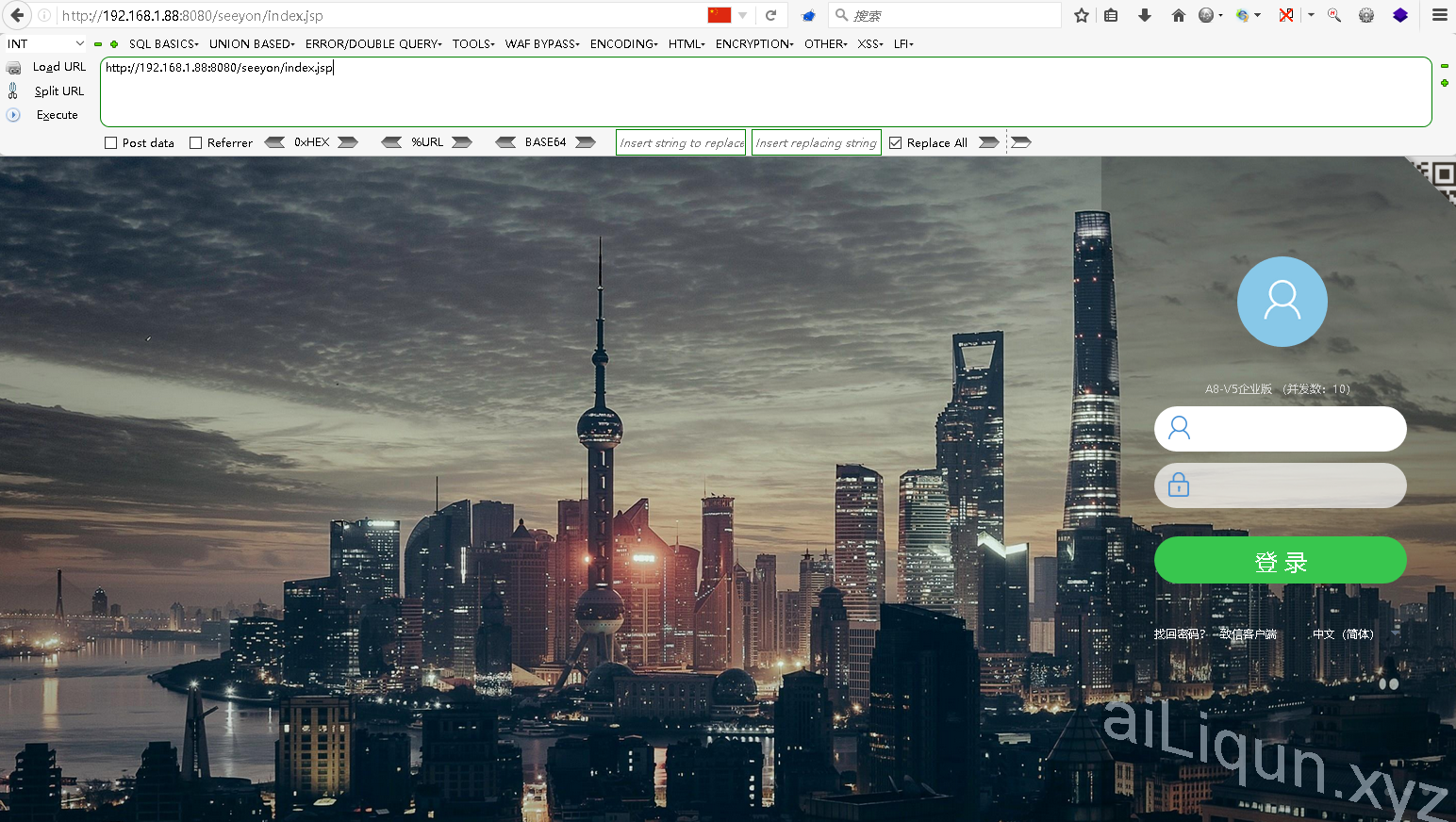The image size is (1456, 822).
Task: Click the username input field
Action: pos(1292,430)
